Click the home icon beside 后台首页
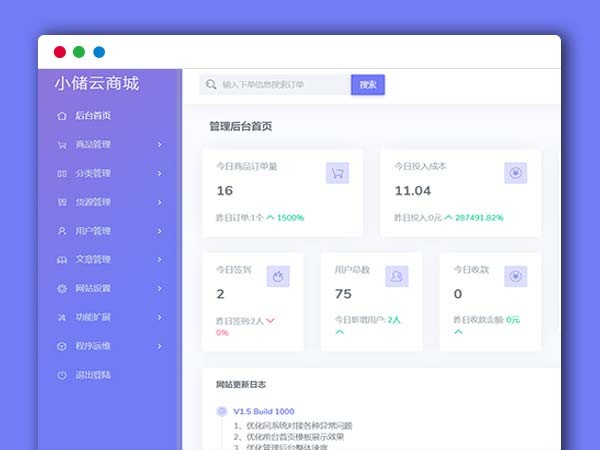The width and height of the screenshot is (600, 450). pyautogui.click(x=62, y=115)
